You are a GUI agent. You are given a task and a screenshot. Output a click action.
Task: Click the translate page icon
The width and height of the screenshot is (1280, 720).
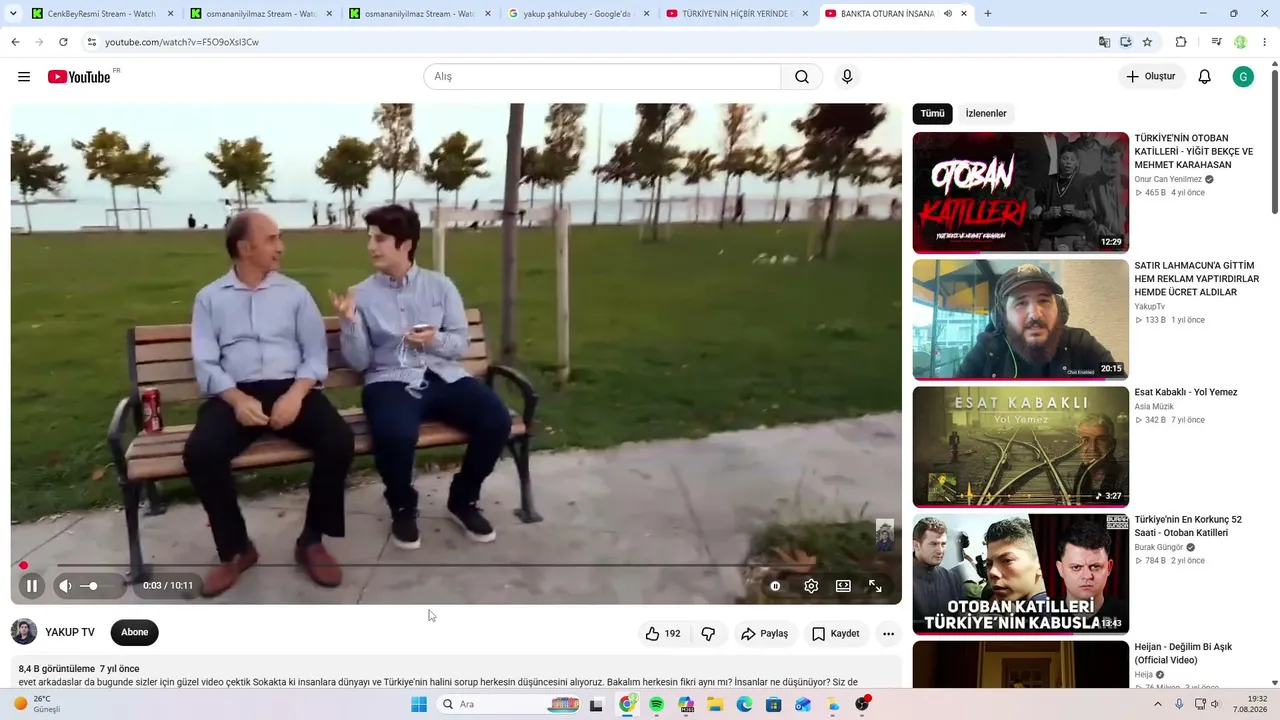pyautogui.click(x=1104, y=42)
